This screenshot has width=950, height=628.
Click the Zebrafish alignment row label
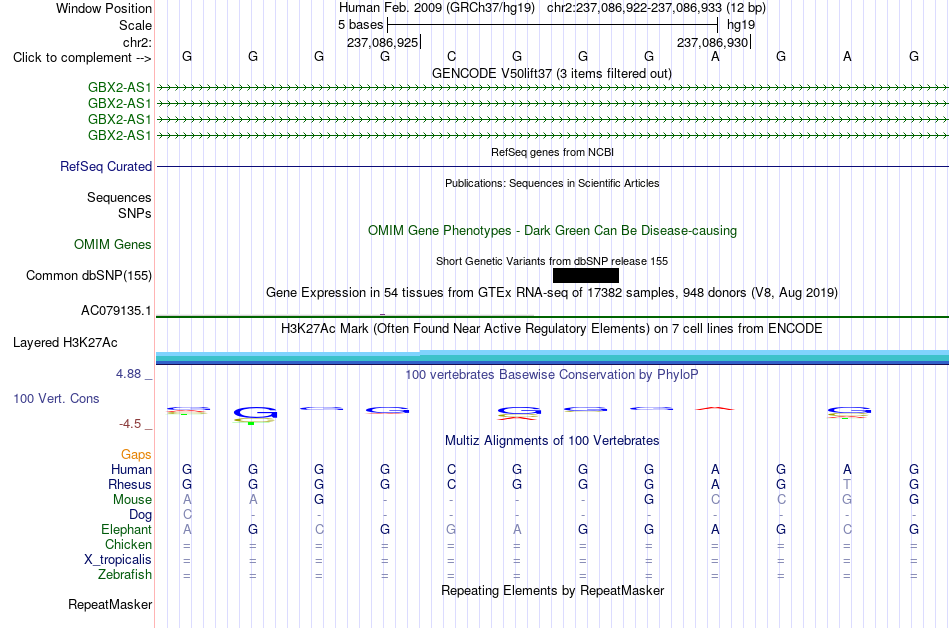(125, 575)
